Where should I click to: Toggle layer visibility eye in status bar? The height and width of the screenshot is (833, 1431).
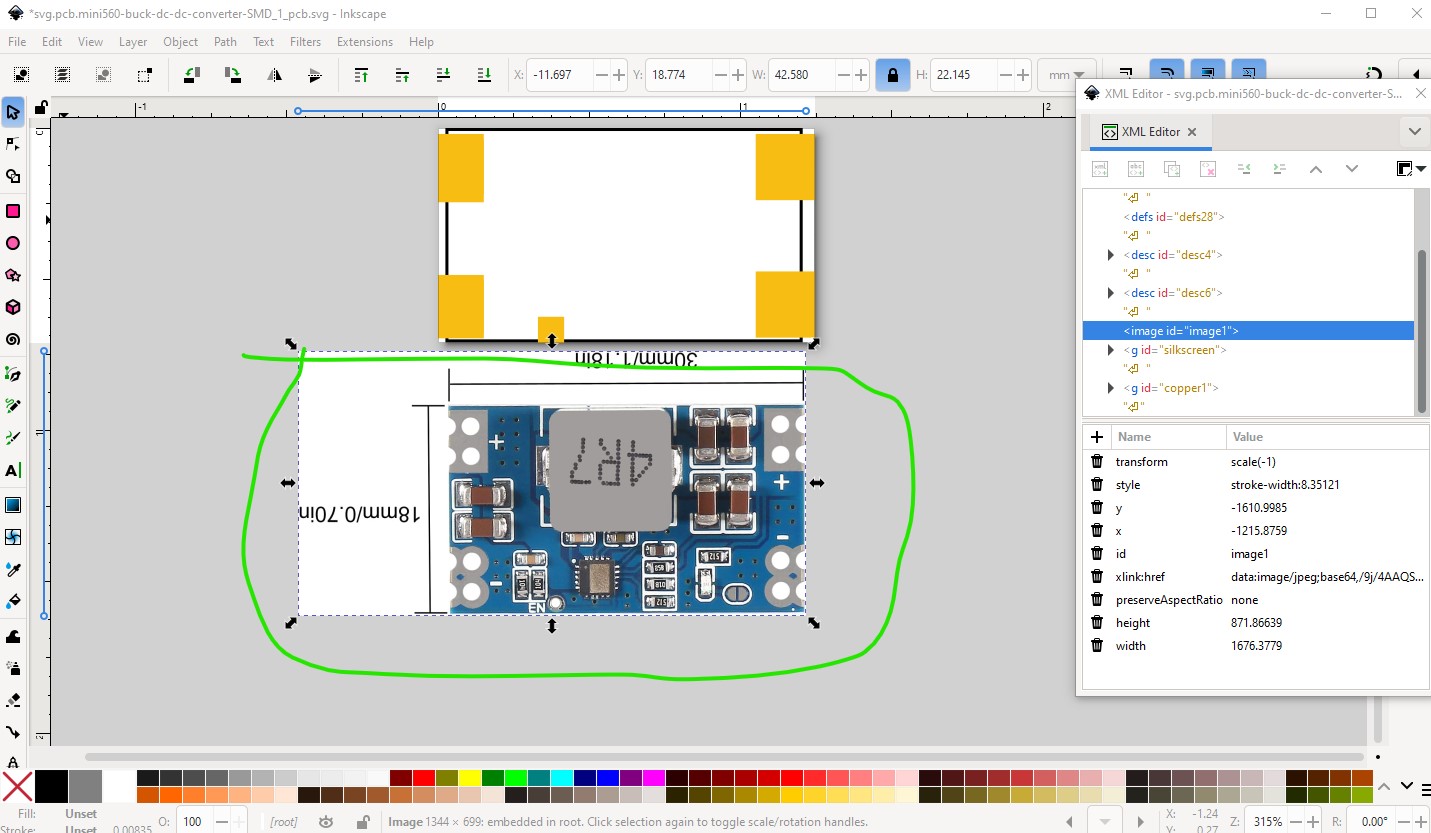[326, 822]
